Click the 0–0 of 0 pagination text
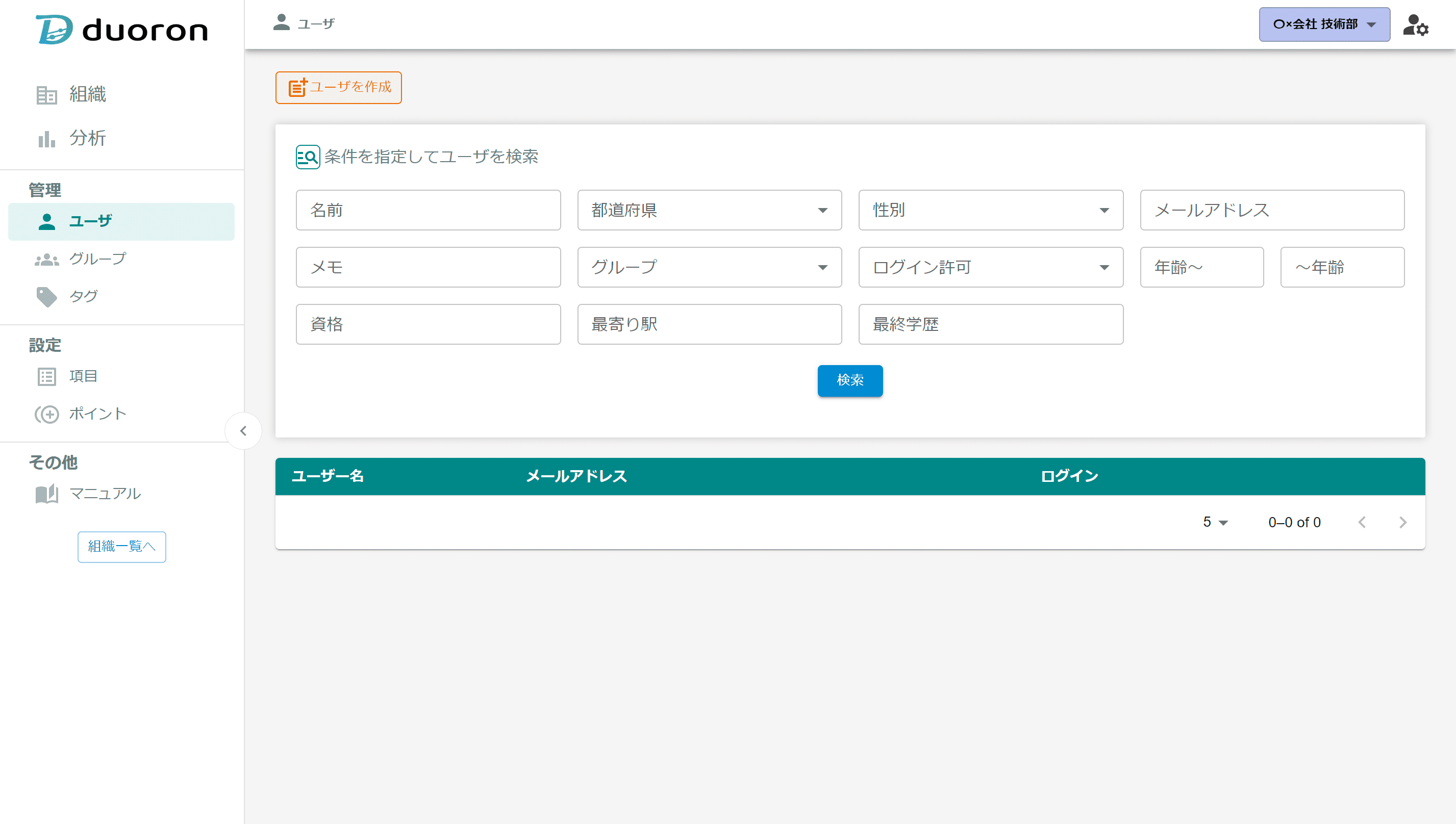This screenshot has width=1456, height=824. 1294,522
